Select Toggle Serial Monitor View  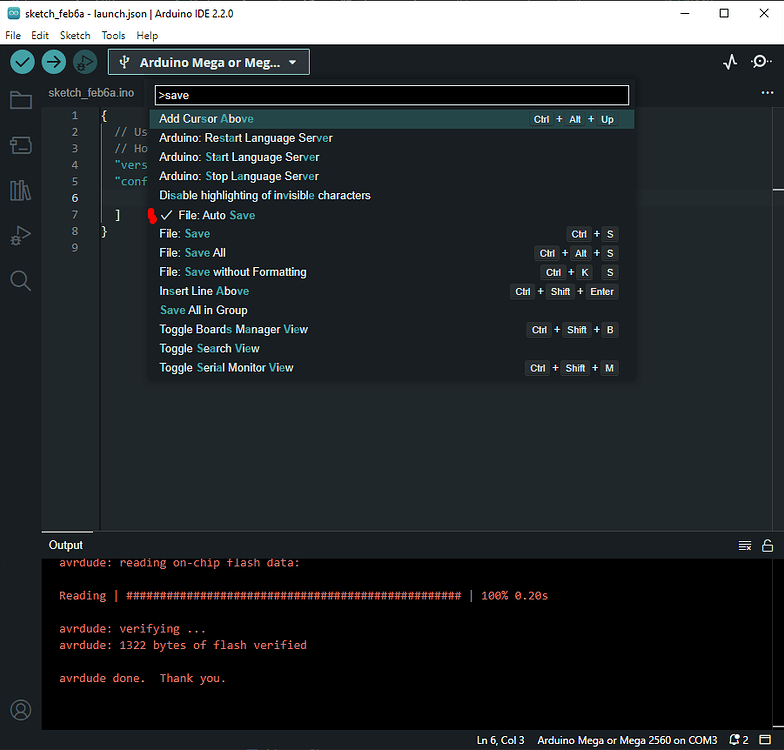pyautogui.click(x=392, y=368)
